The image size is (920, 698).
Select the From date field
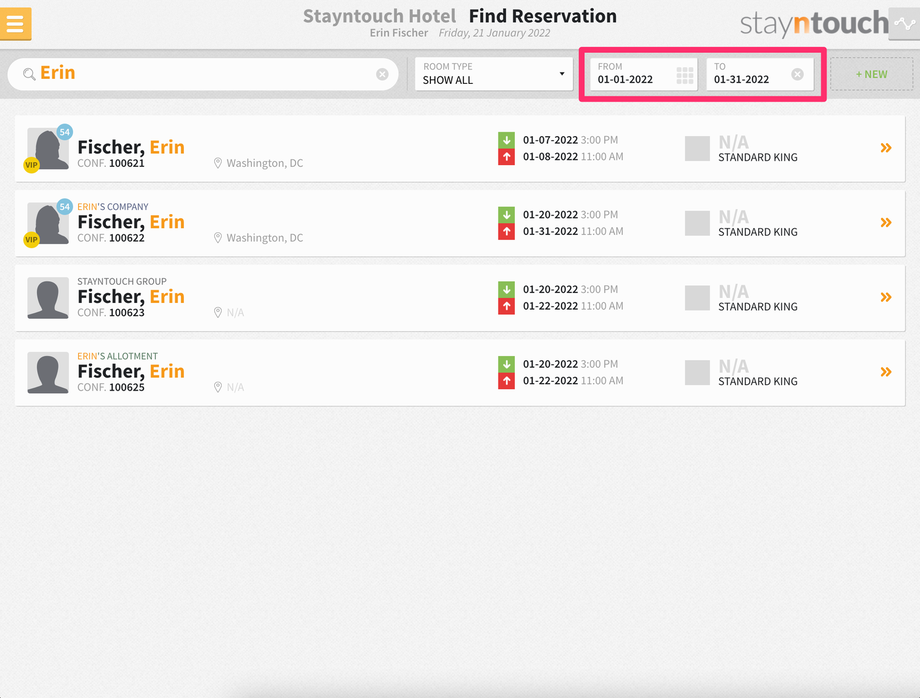click(644, 74)
